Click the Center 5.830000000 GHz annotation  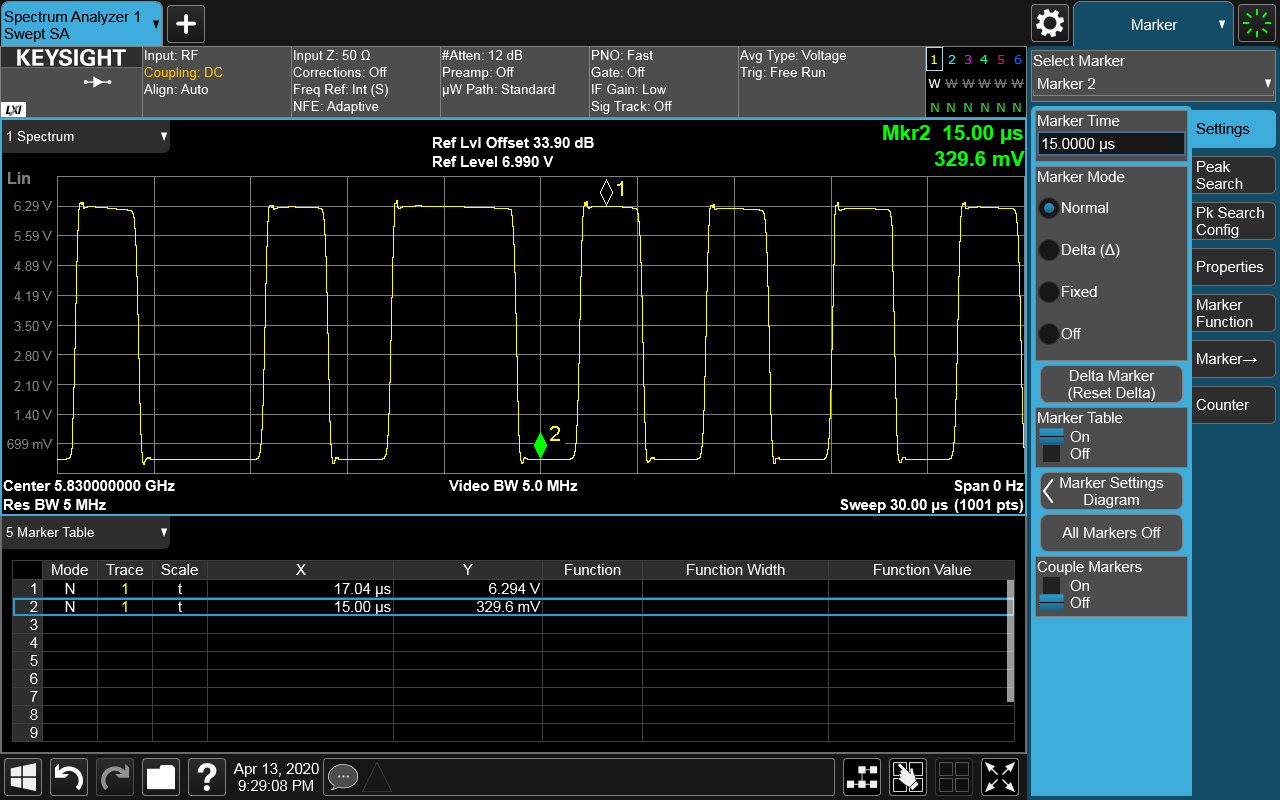coord(89,486)
